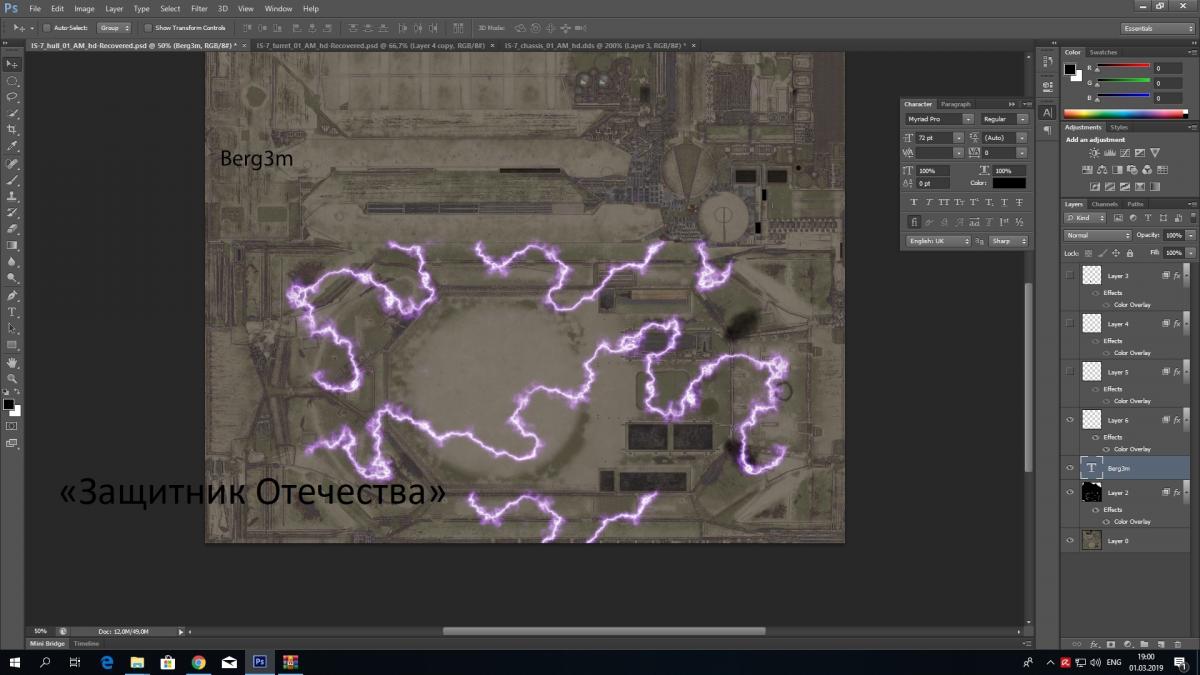This screenshot has height=675, width=1200.
Task: Open the Myriad Pro font dropdown
Action: coord(938,119)
